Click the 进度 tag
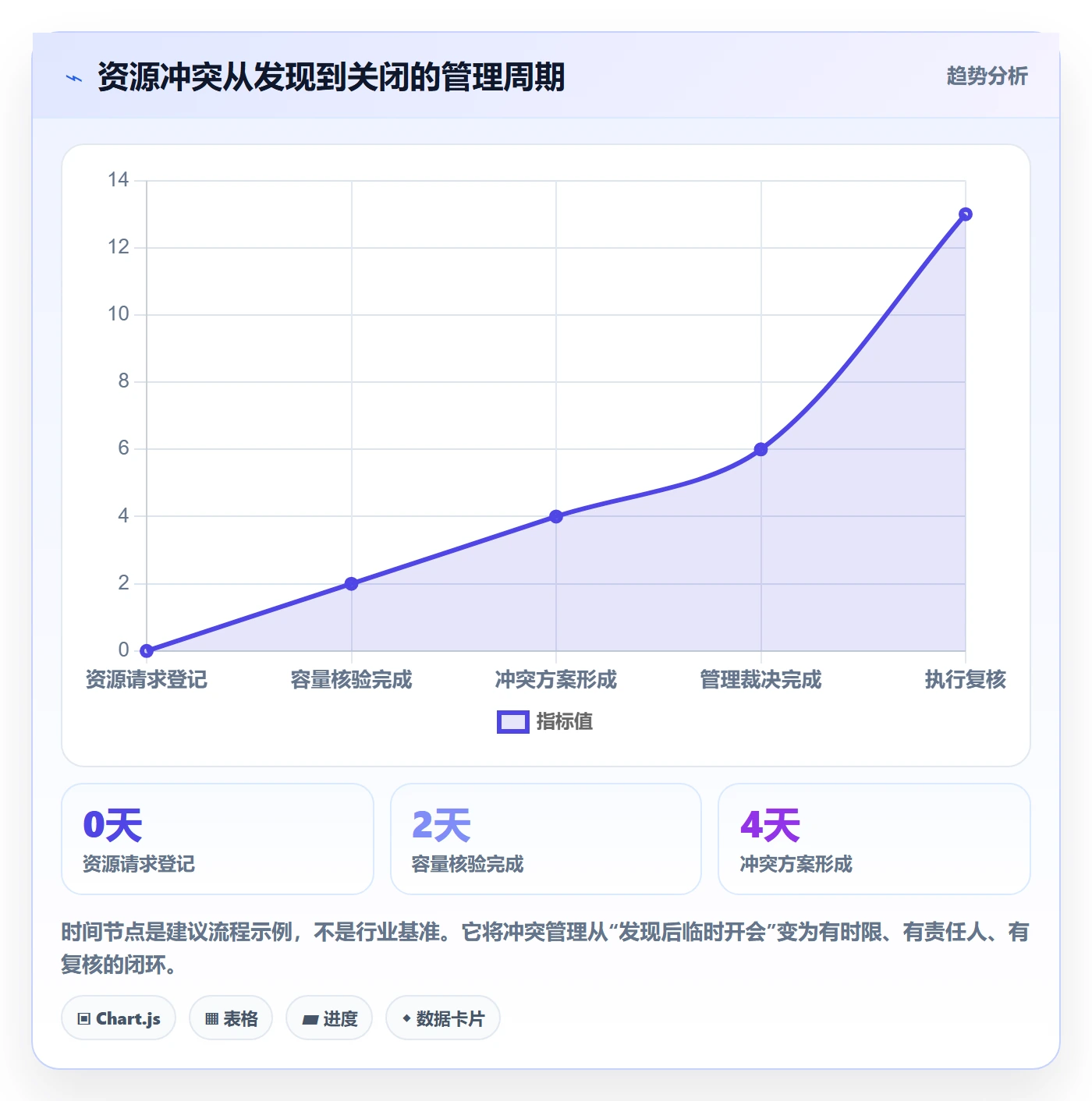The image size is (1092, 1101). 329,1018
